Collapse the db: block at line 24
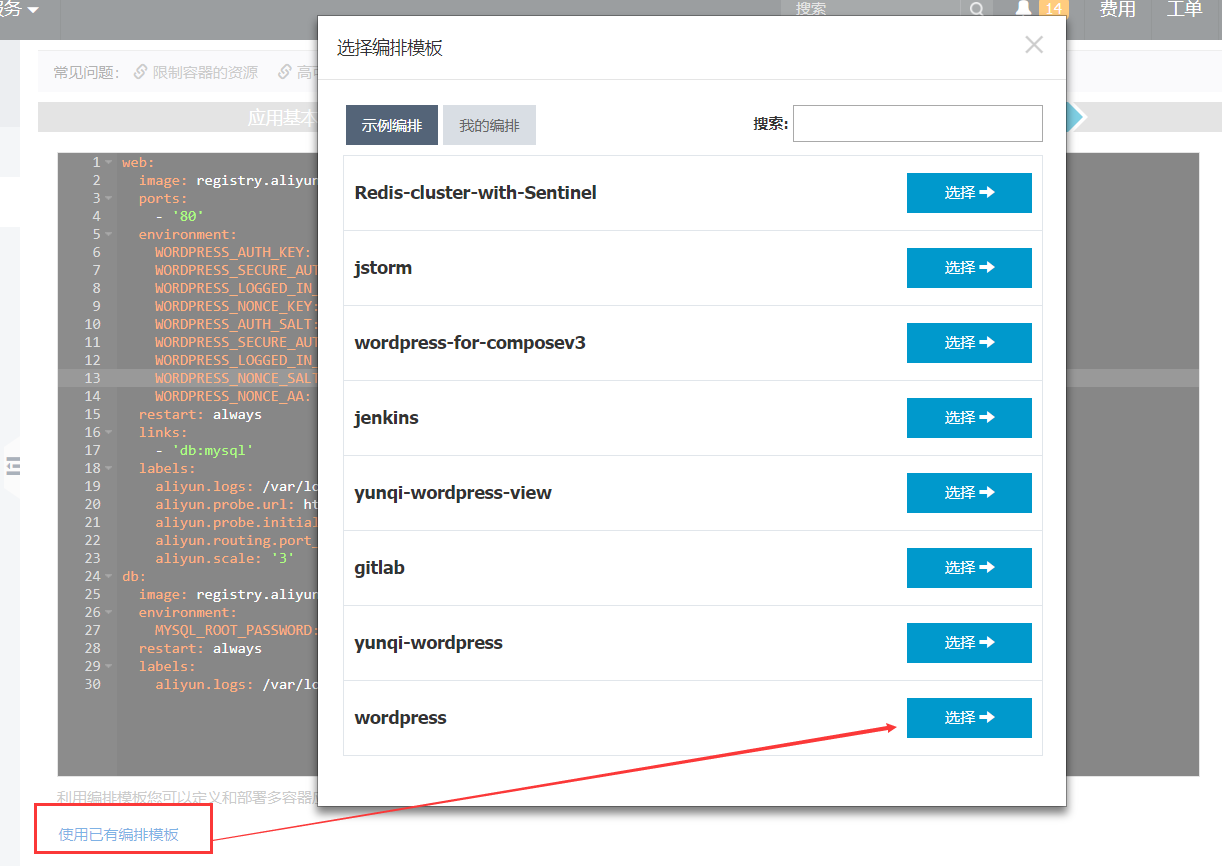Viewport: 1222px width, 866px height. pos(109,576)
